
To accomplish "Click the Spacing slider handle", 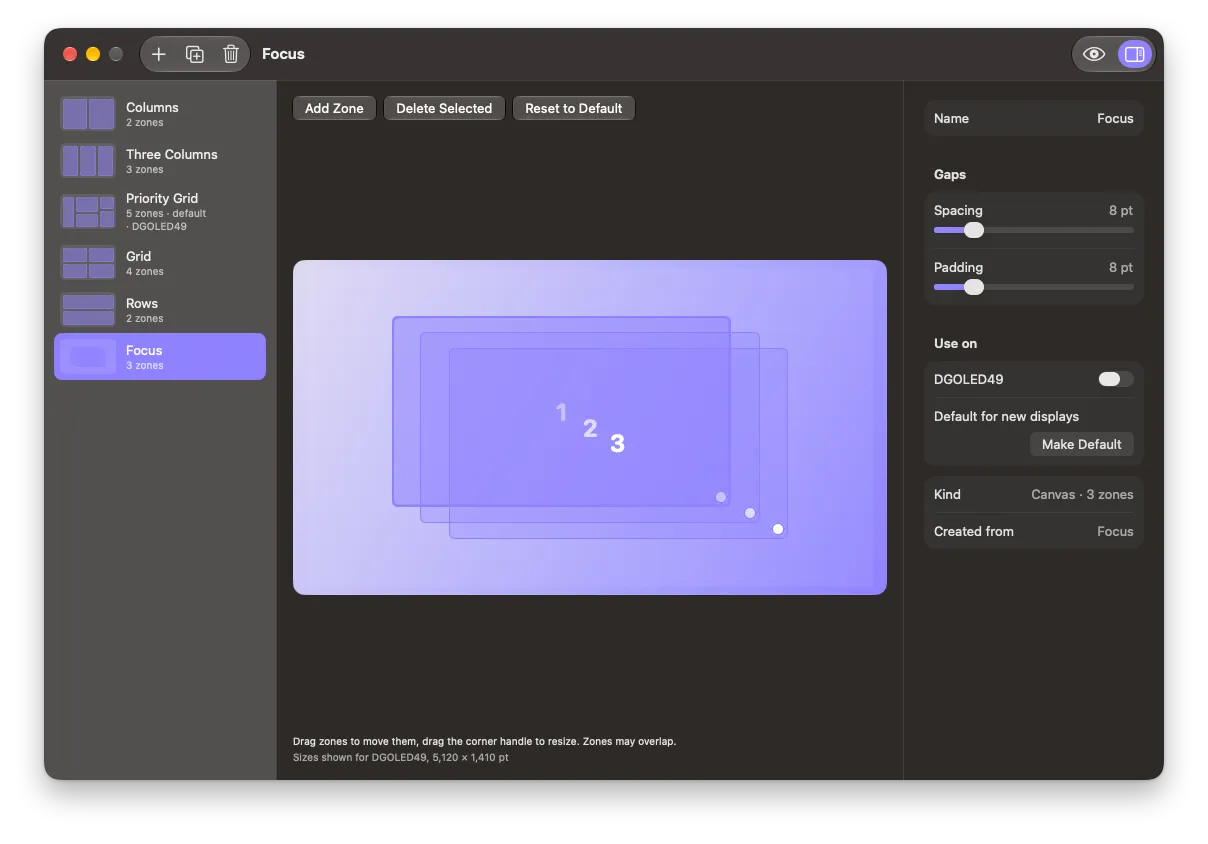I will tap(974, 230).
